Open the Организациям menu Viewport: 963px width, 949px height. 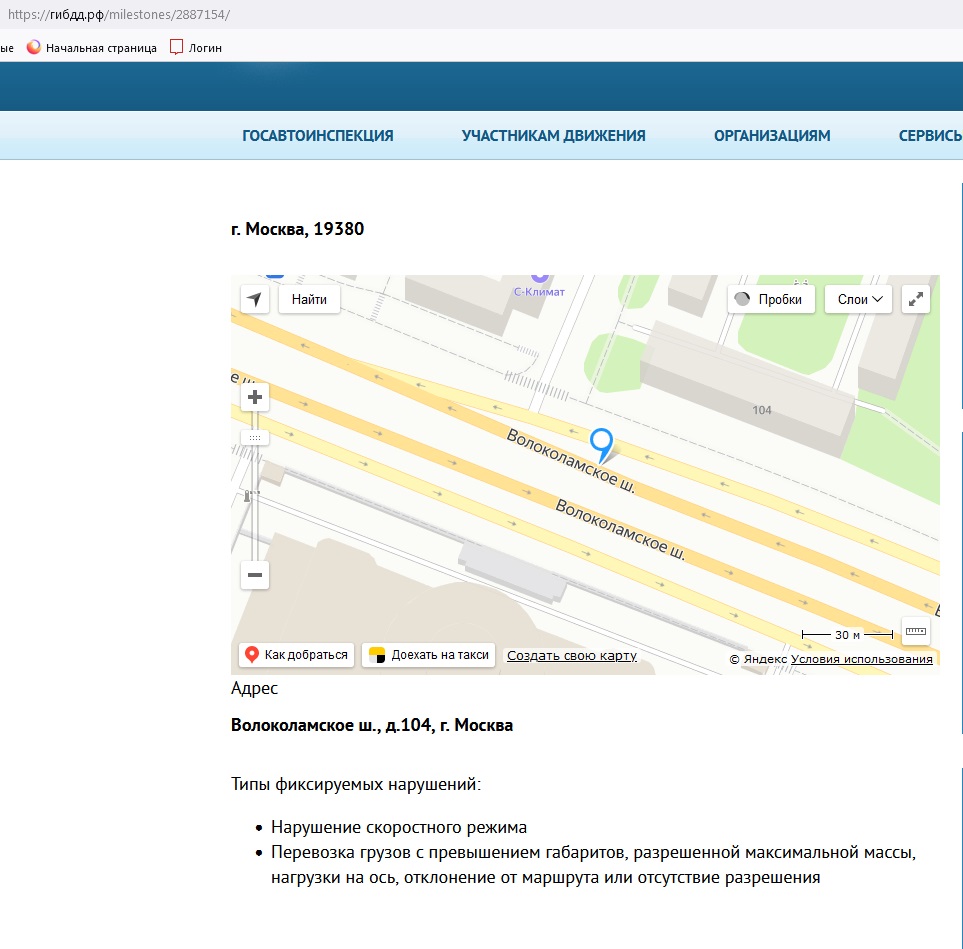772,136
